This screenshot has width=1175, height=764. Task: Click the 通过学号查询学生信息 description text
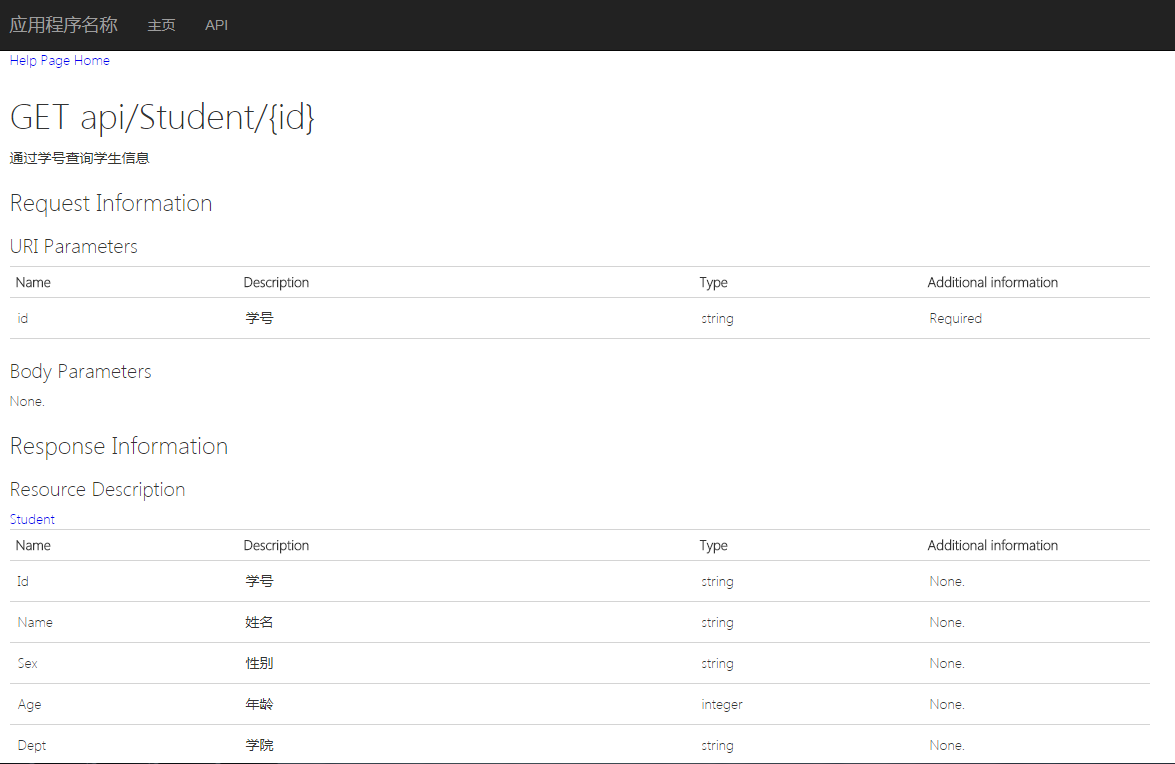click(80, 158)
